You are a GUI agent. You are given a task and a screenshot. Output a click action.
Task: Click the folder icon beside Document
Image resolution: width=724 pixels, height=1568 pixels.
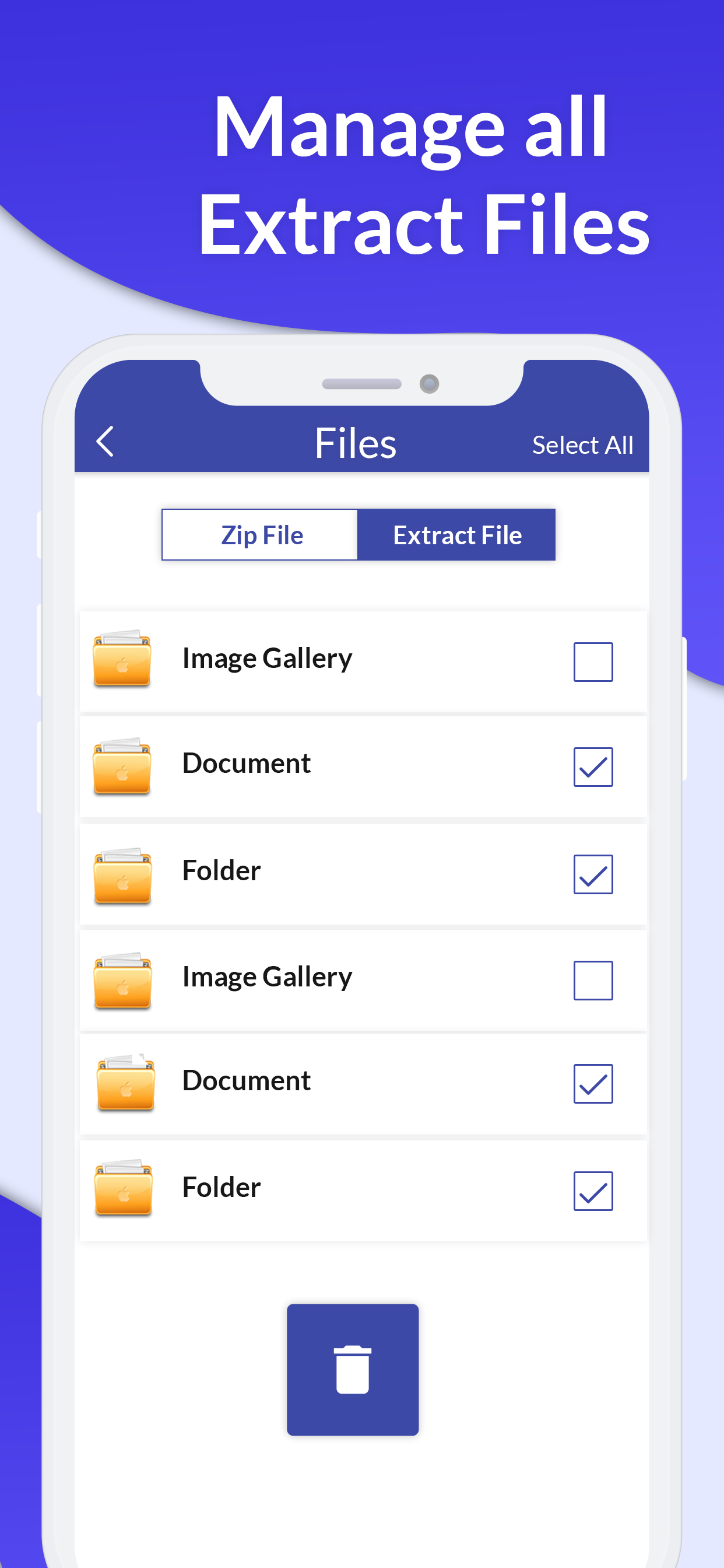121,767
